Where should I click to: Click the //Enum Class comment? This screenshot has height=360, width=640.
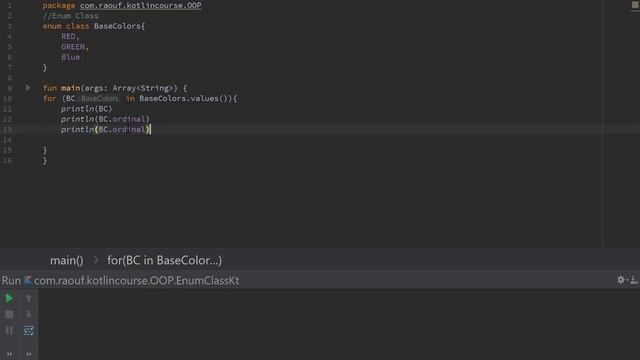(71, 16)
